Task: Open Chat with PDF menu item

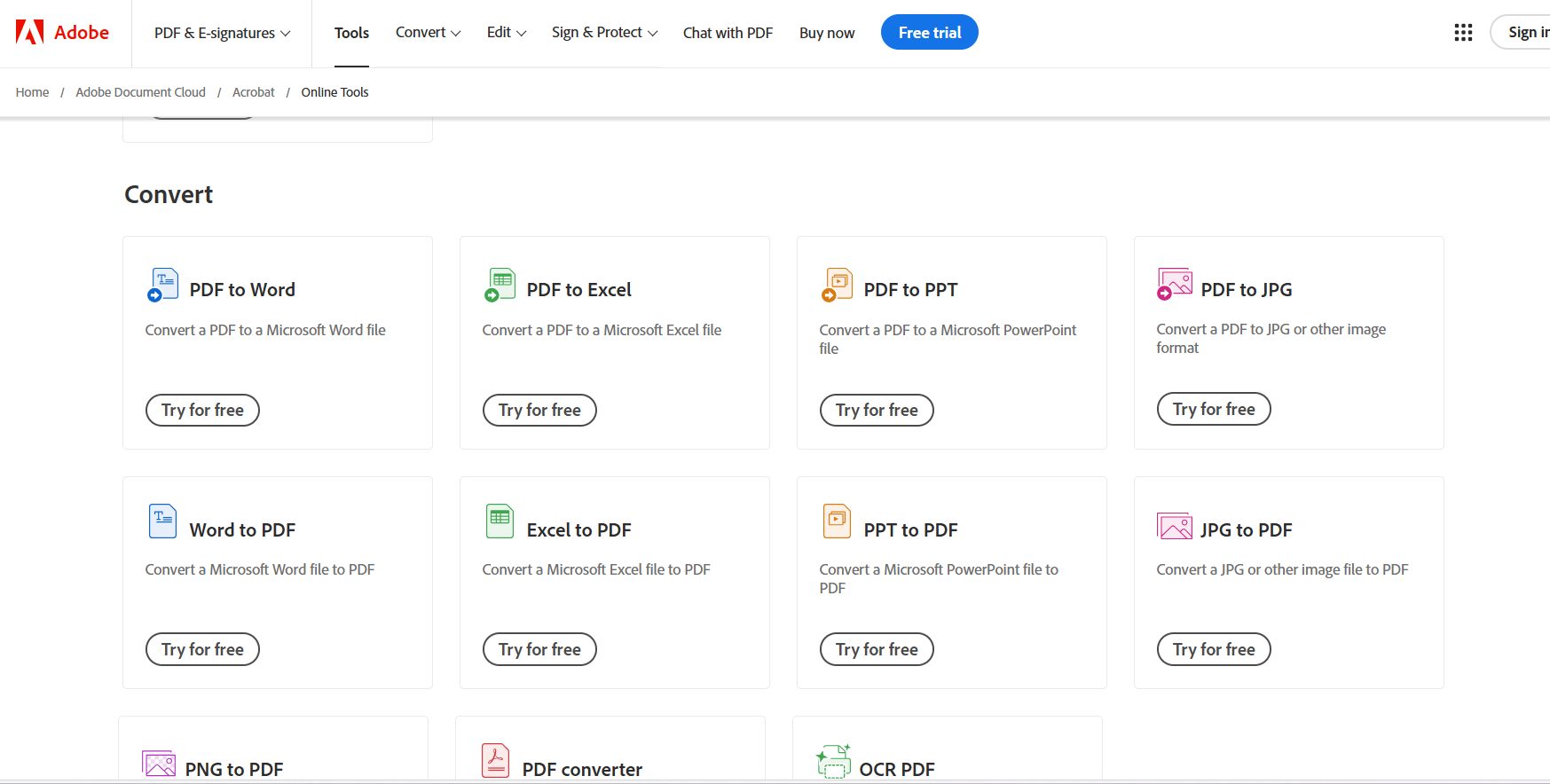Action: [728, 33]
